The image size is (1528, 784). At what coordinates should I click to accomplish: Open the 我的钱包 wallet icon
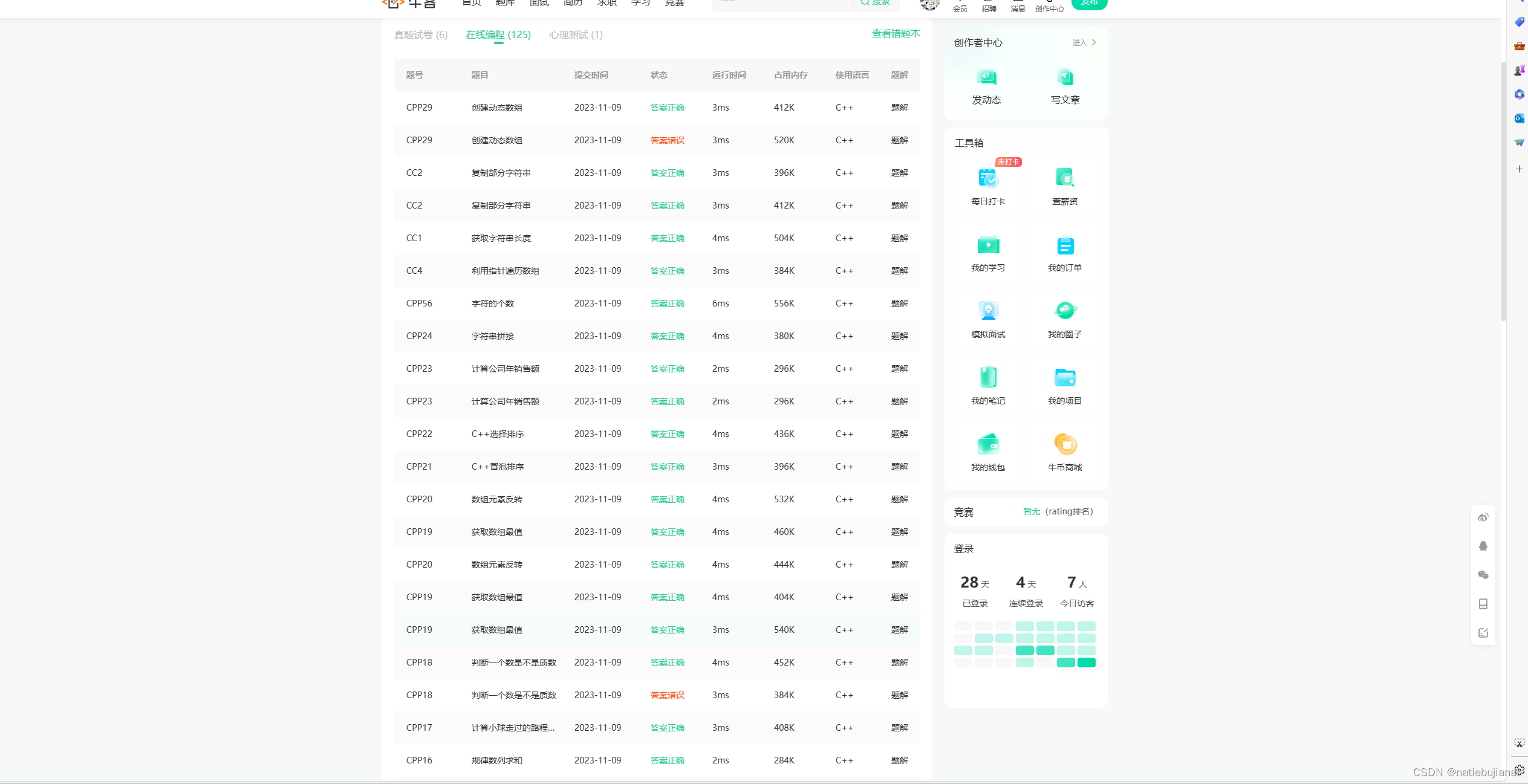coord(987,445)
